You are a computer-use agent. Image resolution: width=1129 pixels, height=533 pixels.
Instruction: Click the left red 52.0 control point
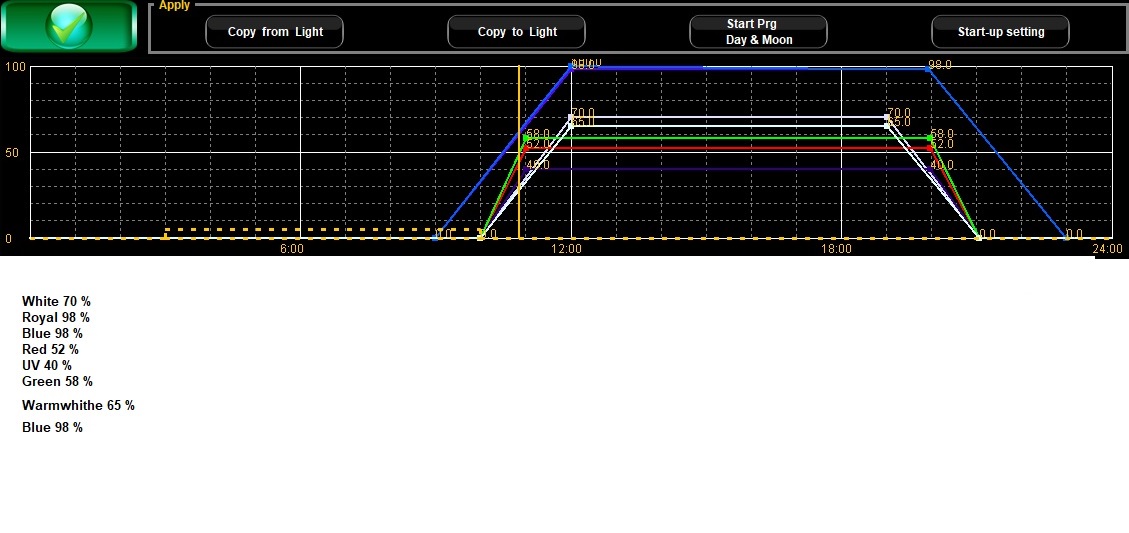[x=525, y=148]
